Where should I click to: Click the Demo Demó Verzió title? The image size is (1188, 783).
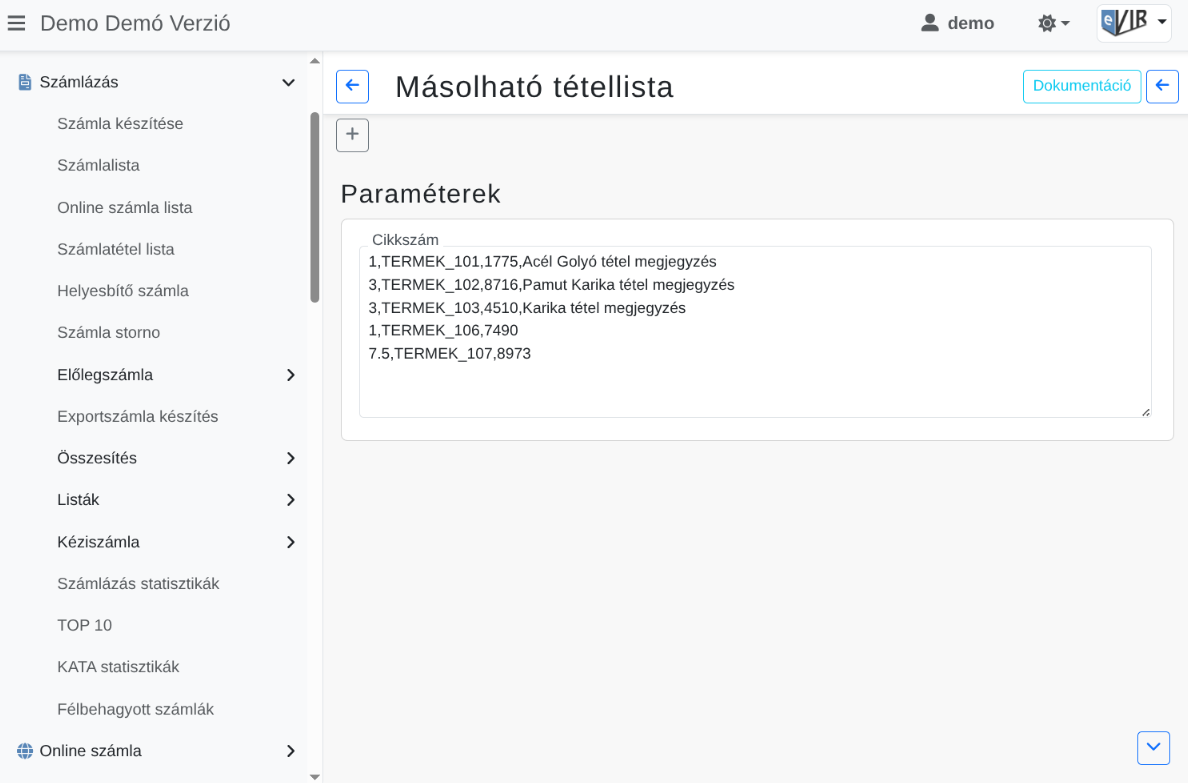[x=135, y=23]
